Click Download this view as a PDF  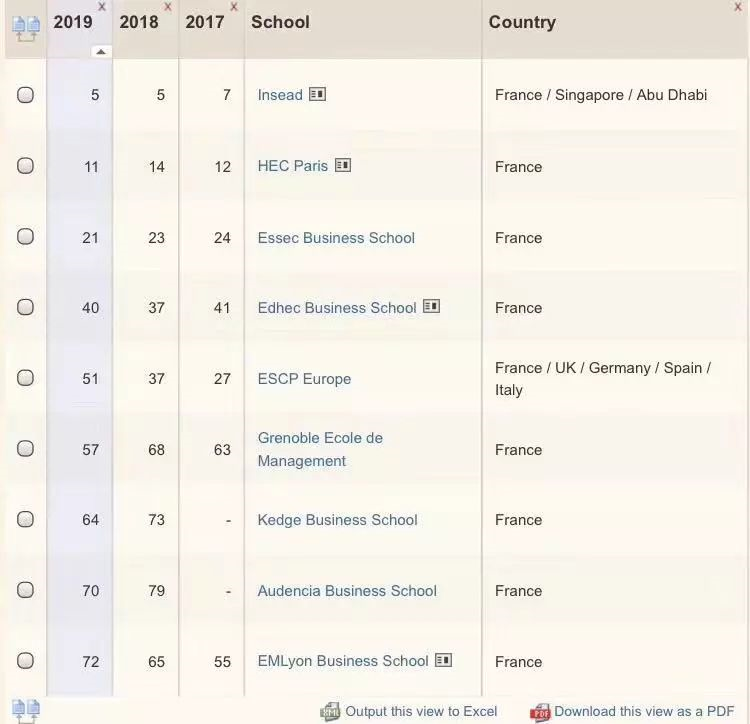[644, 712]
